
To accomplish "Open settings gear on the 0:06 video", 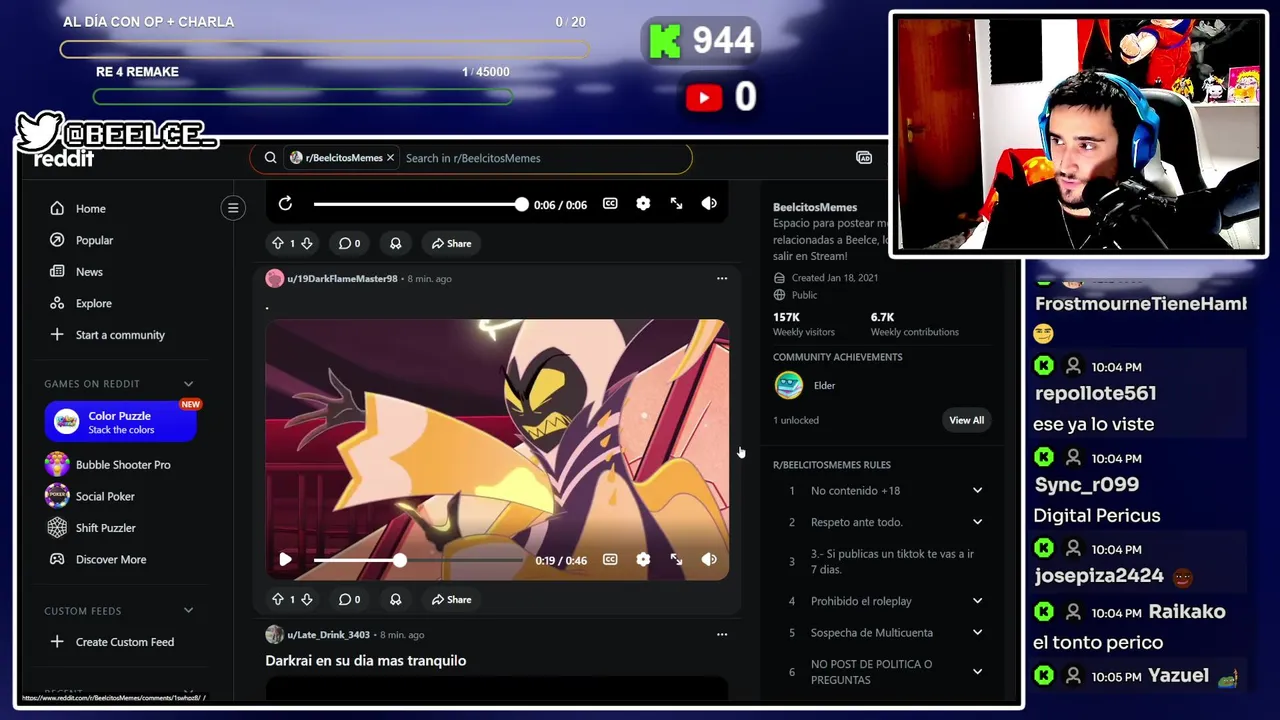I will [x=643, y=204].
